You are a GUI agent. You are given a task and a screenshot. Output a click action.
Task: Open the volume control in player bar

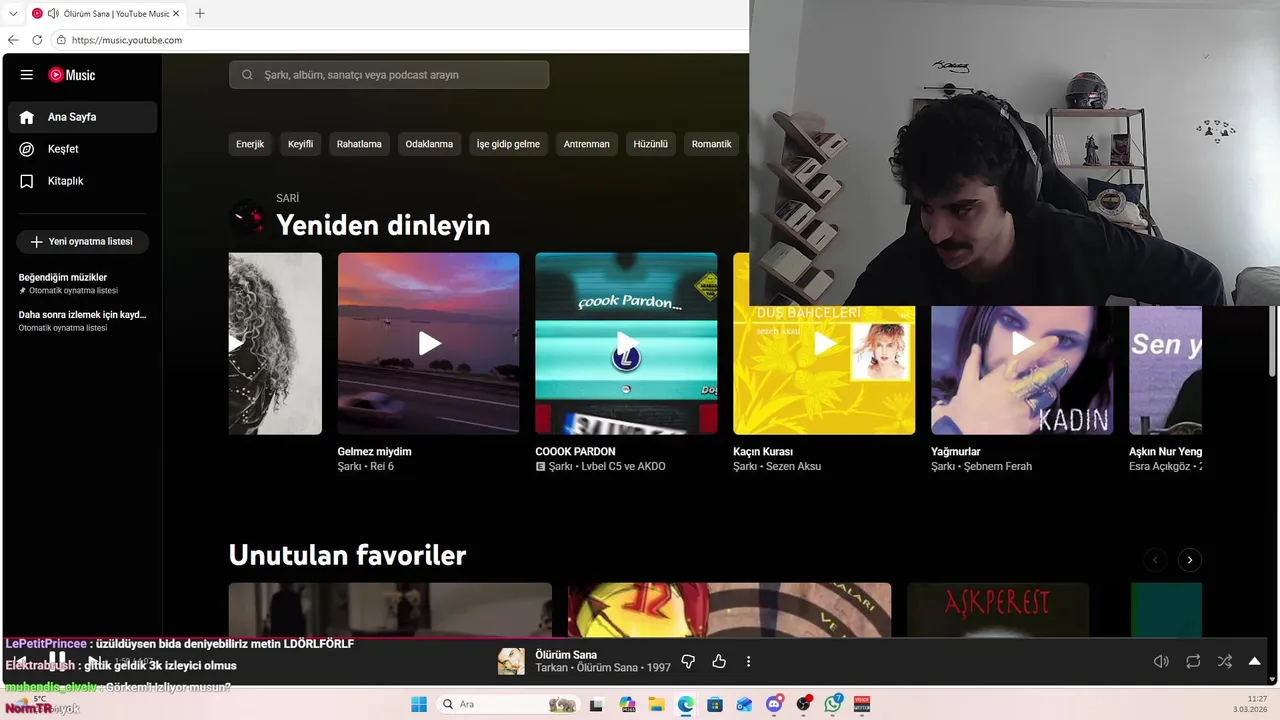[x=1161, y=662]
